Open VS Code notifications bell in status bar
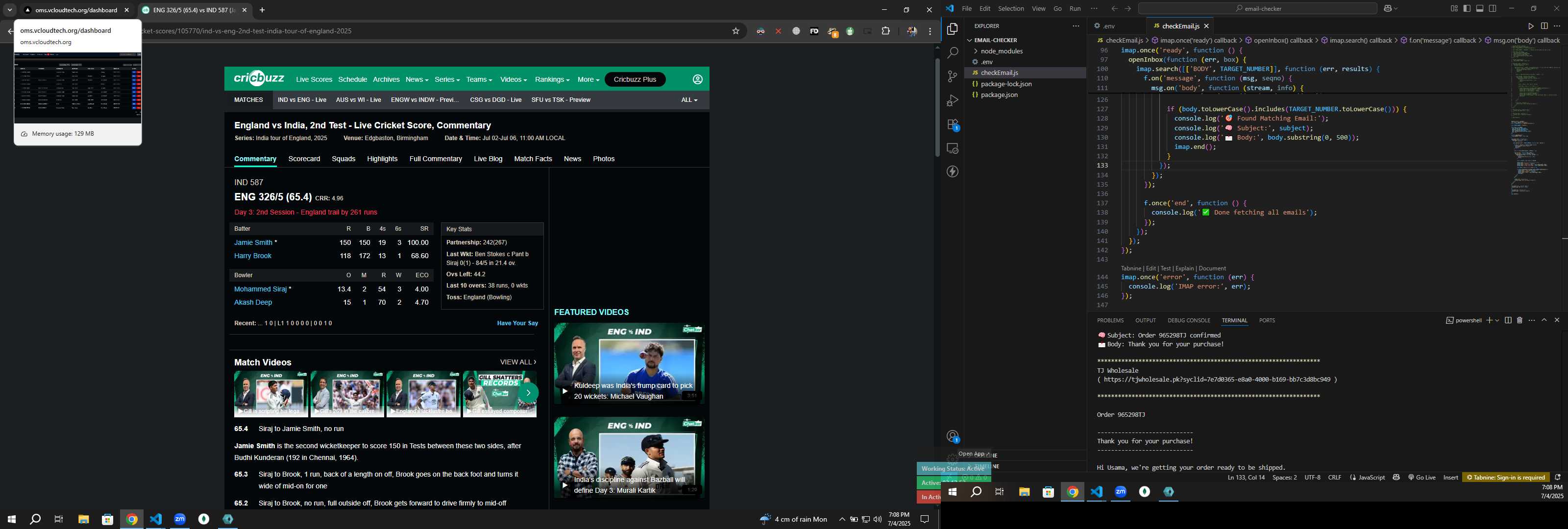This screenshot has height=529, width=1568. (1558, 477)
